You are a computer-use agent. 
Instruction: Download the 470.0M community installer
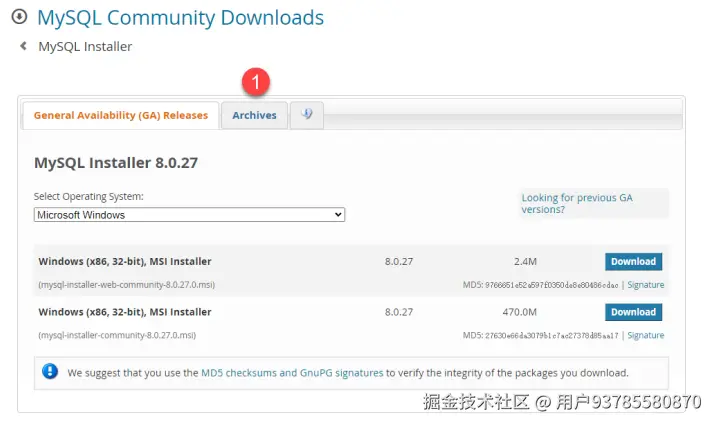point(633,312)
